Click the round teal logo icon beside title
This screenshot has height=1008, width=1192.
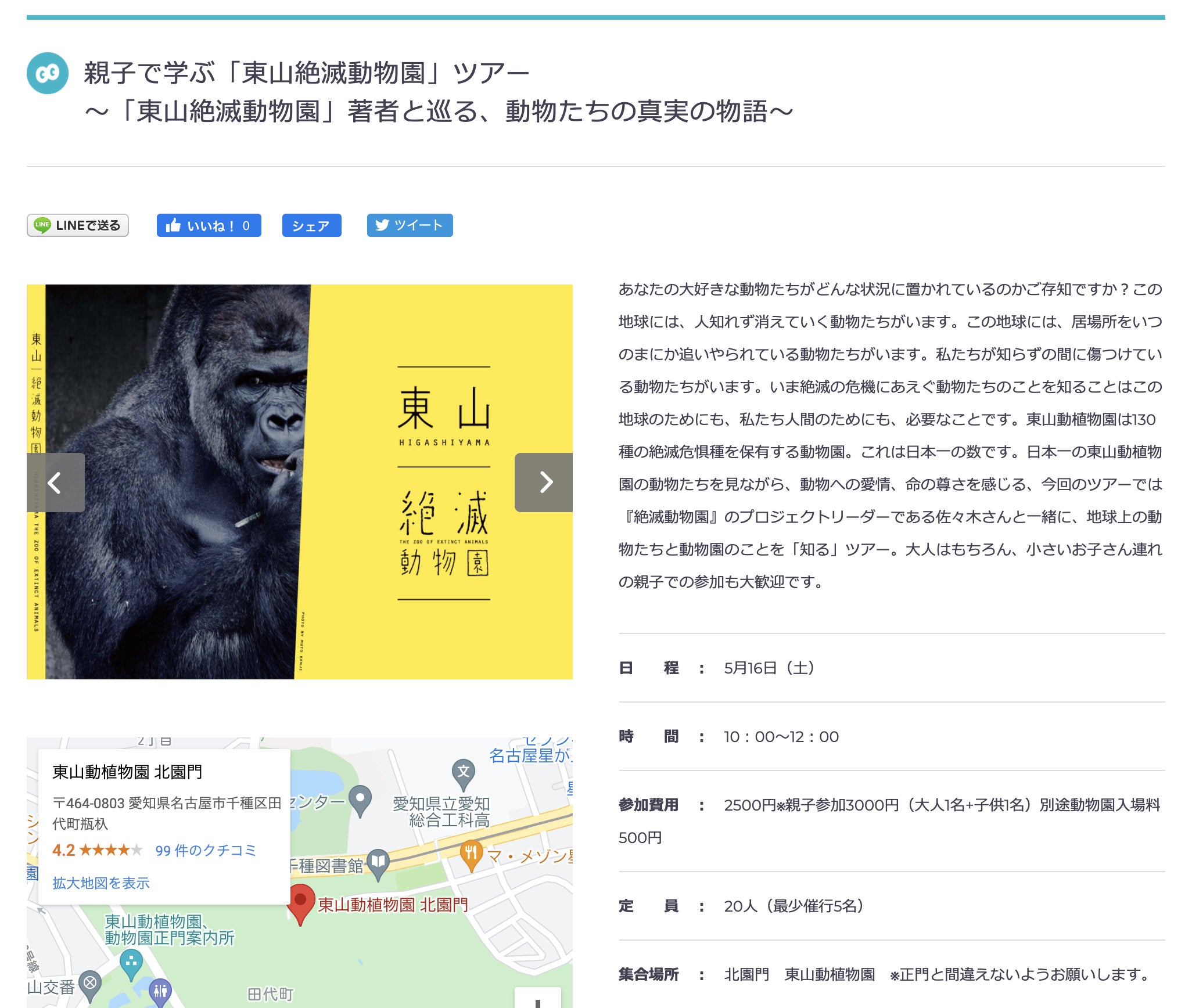click(x=48, y=73)
